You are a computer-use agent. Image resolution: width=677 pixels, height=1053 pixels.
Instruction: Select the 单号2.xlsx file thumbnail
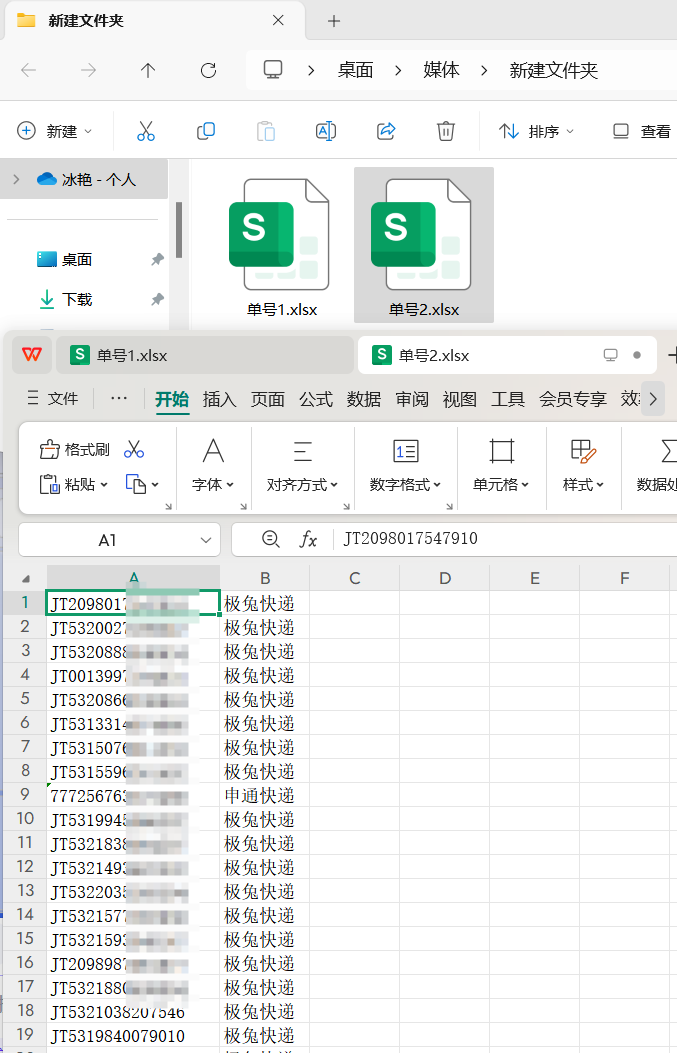(x=424, y=246)
